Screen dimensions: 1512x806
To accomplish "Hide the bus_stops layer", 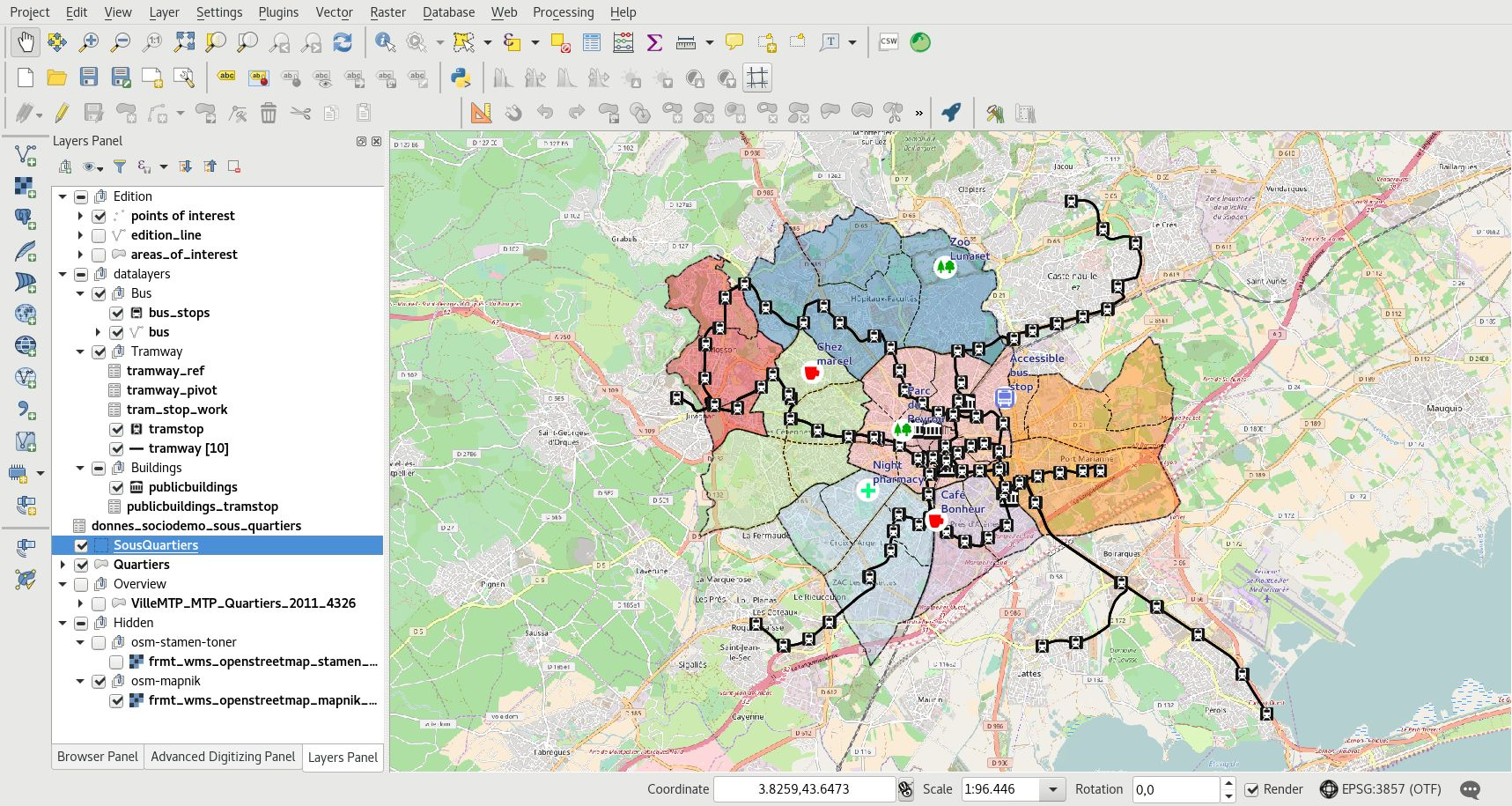I will tap(116, 313).
